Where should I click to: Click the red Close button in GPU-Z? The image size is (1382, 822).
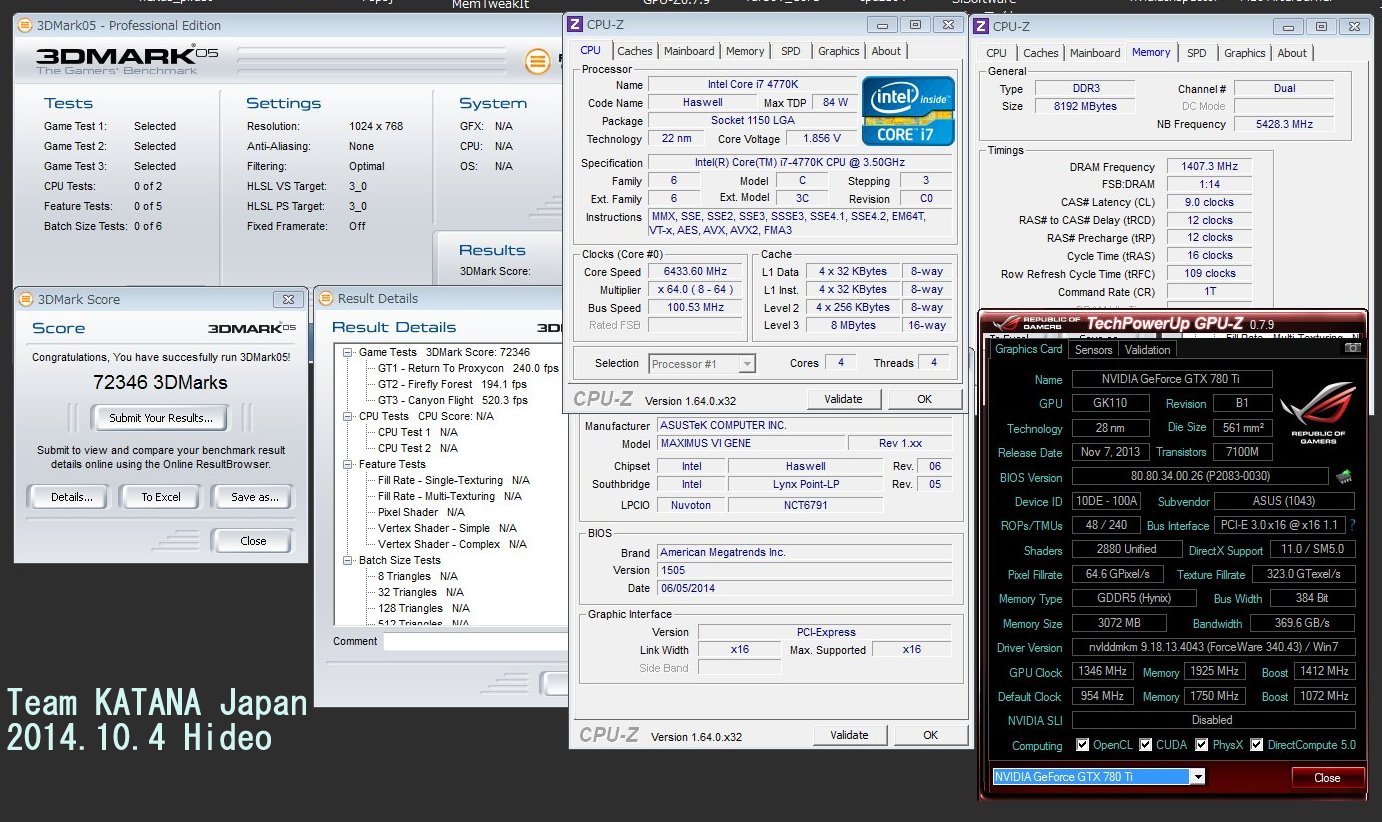1327,777
